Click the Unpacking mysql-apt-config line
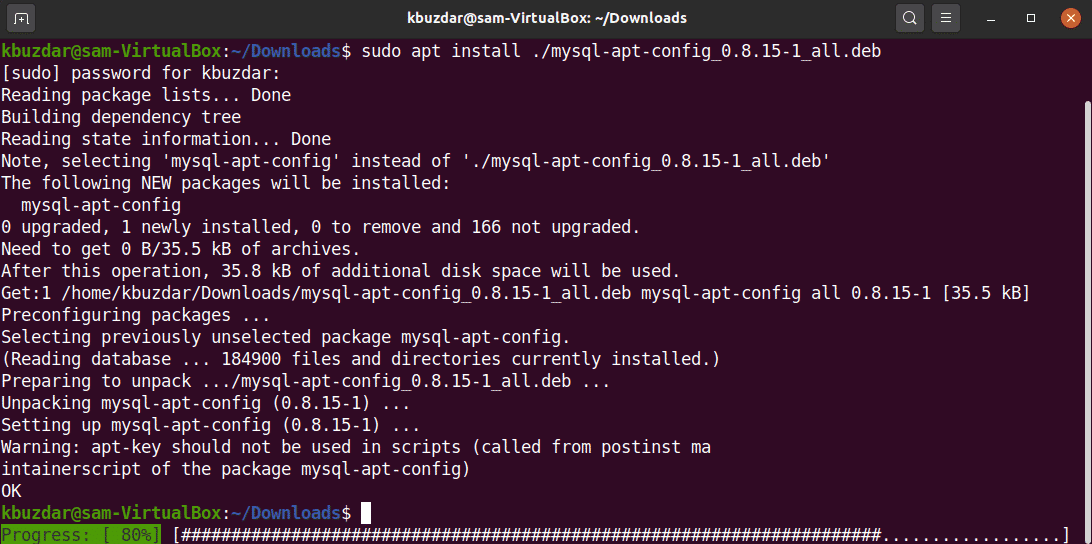 click(205, 403)
